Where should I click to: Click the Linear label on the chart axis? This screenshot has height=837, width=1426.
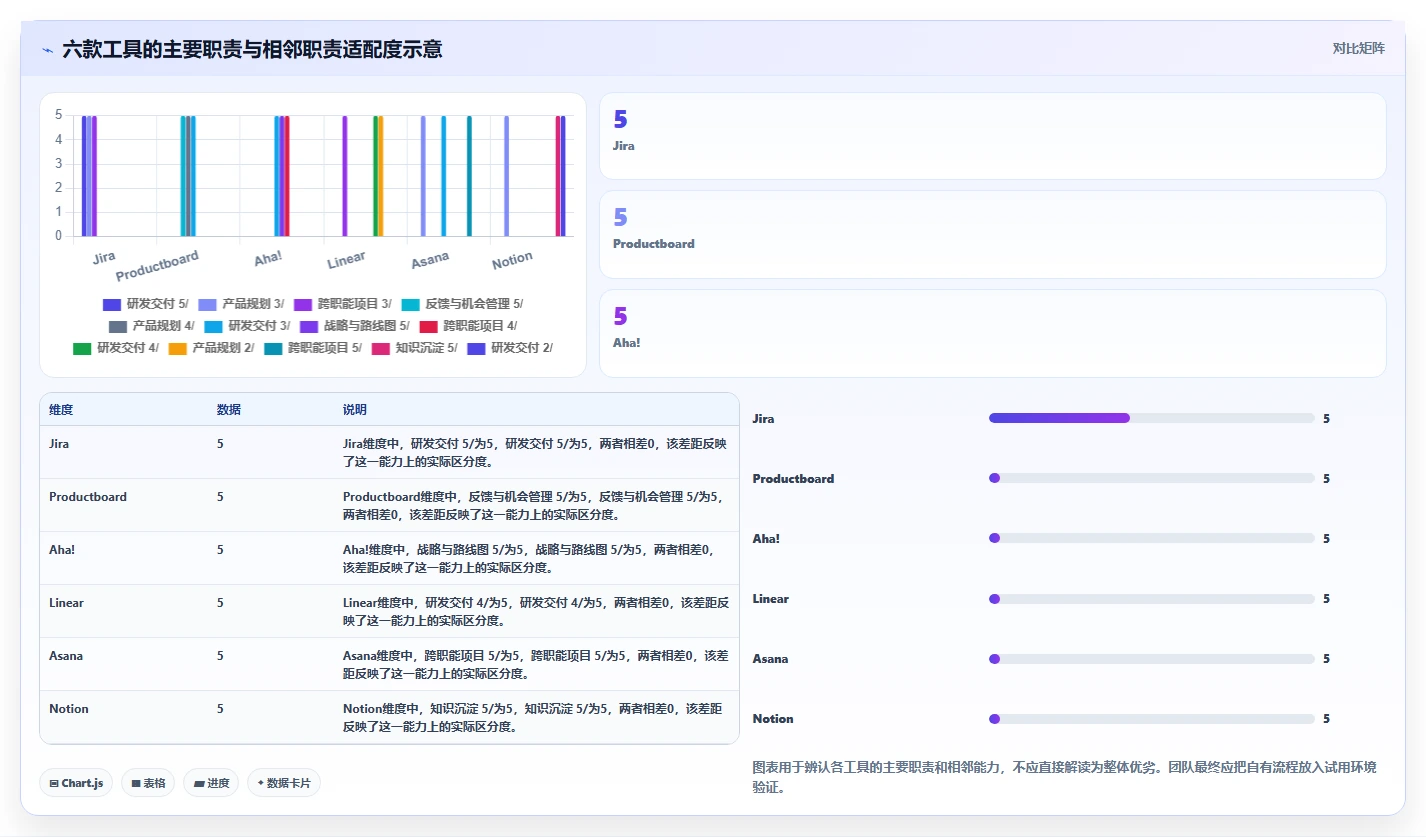(346, 261)
